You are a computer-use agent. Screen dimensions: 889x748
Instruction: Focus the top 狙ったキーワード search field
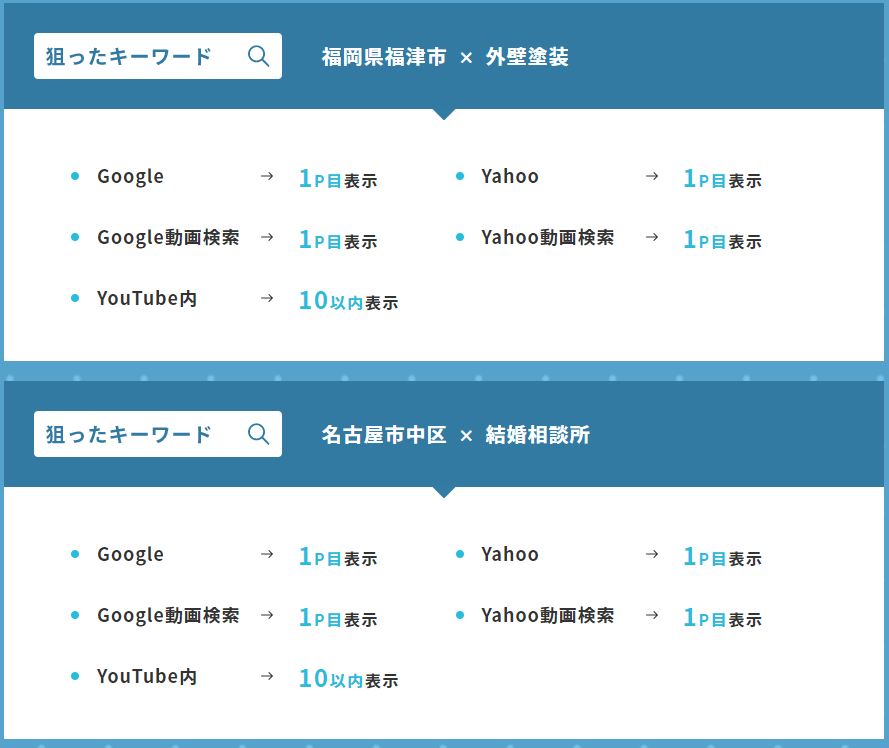tap(158, 56)
